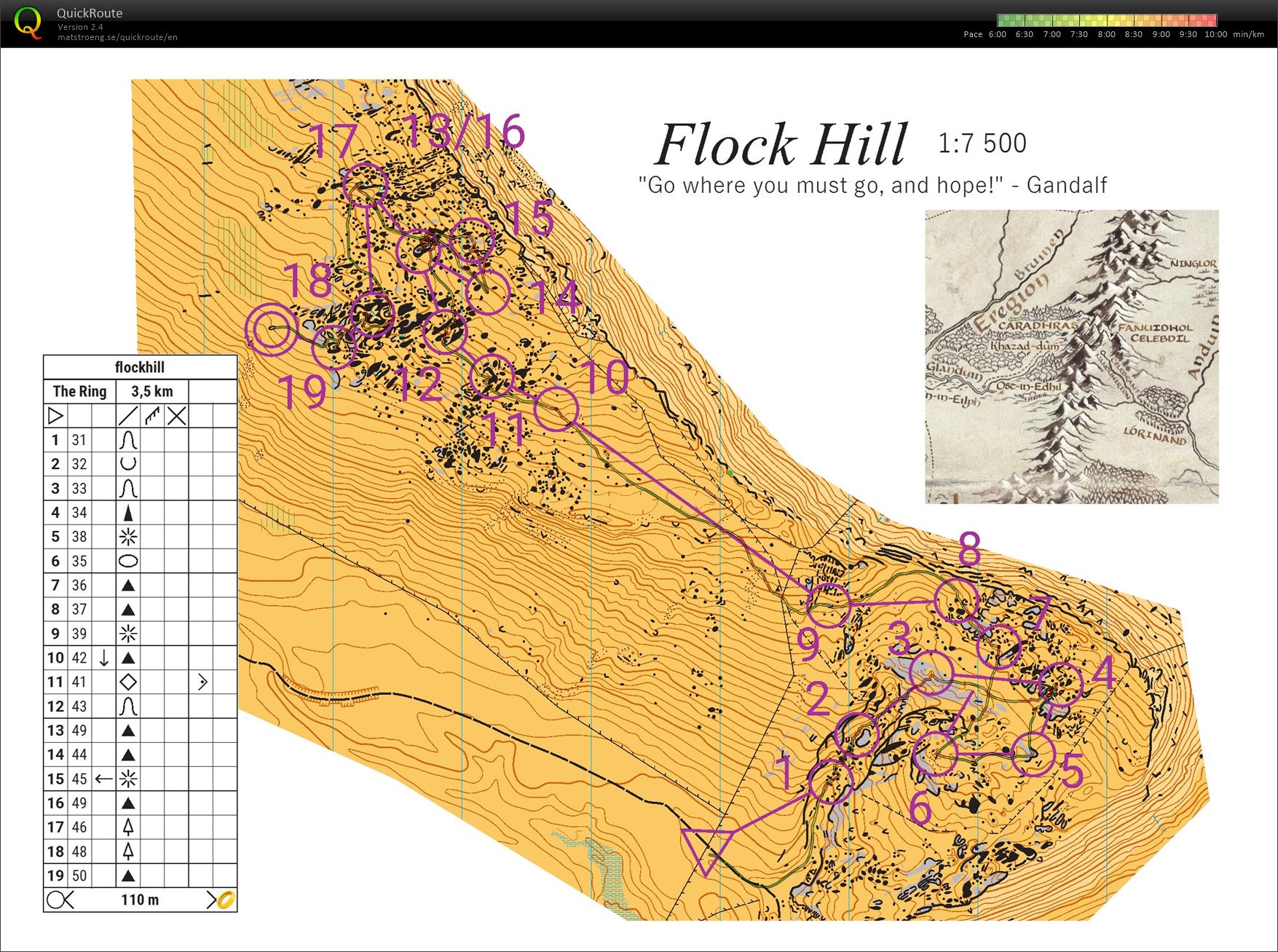Click the ellipse symbol in row 6

[128, 561]
